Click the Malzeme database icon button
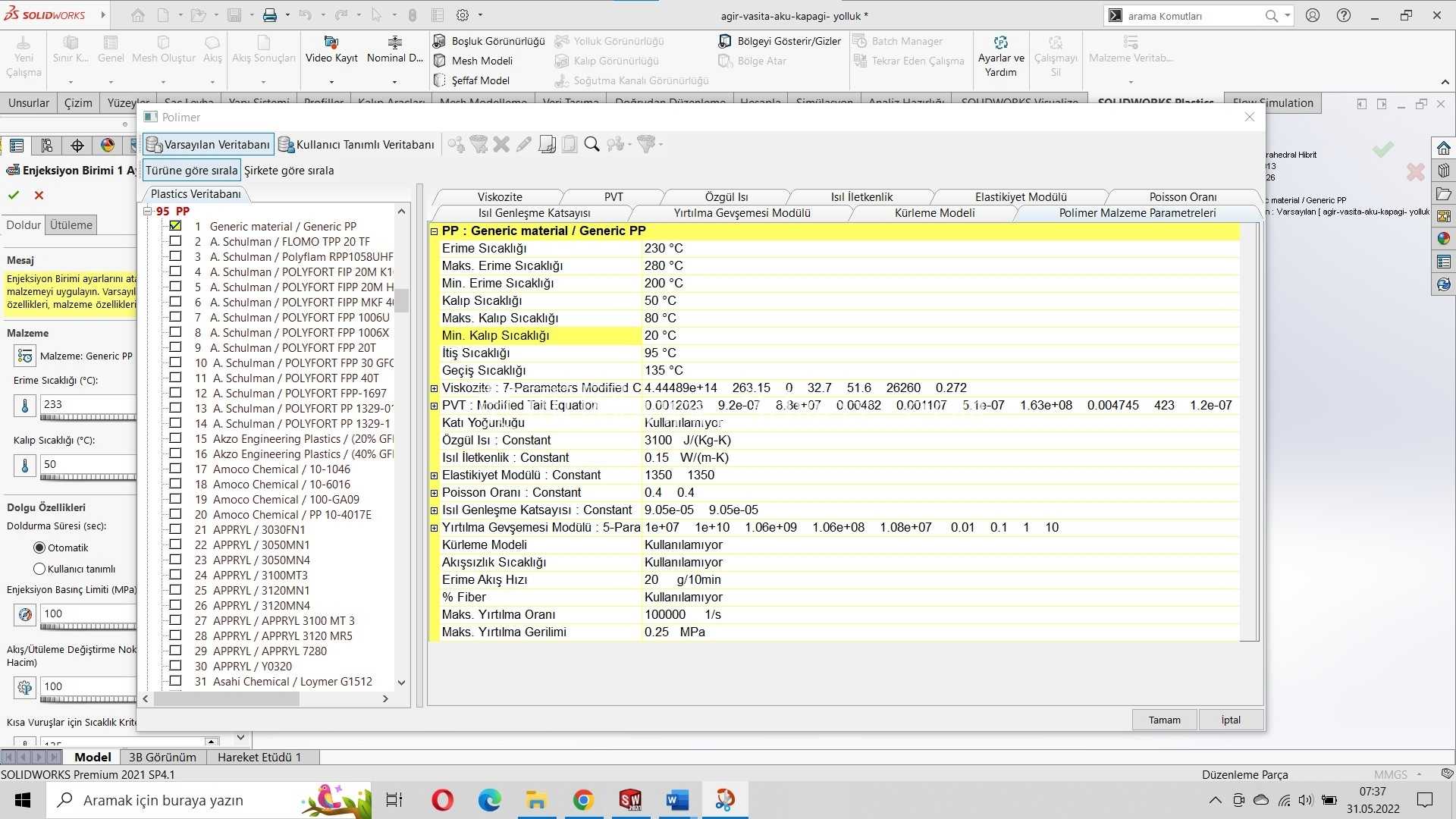 point(25,356)
